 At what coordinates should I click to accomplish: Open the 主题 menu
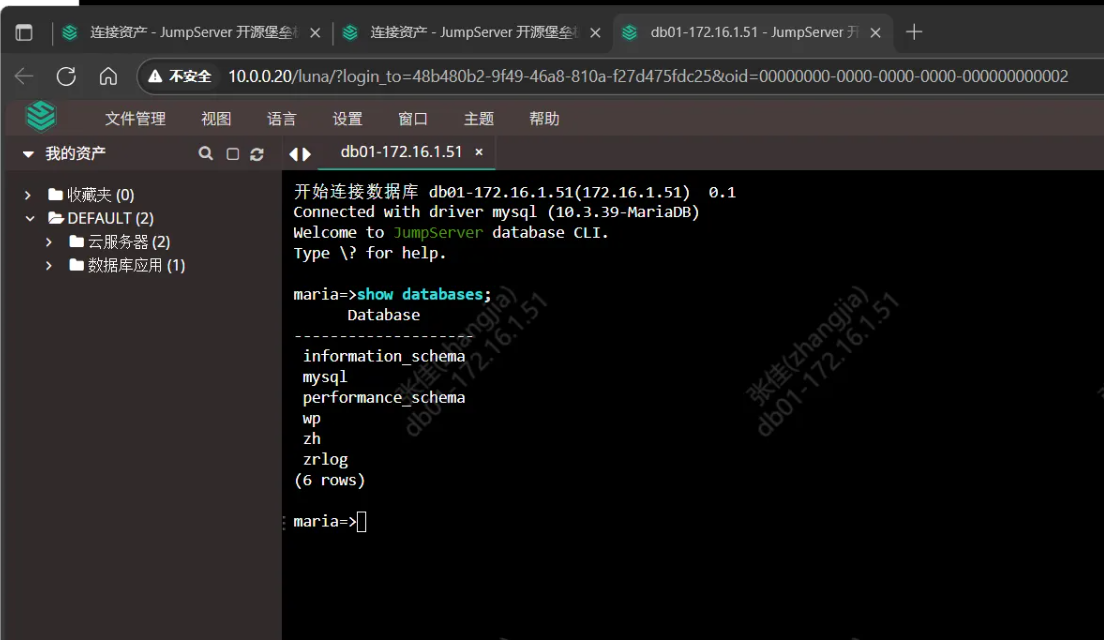click(479, 119)
